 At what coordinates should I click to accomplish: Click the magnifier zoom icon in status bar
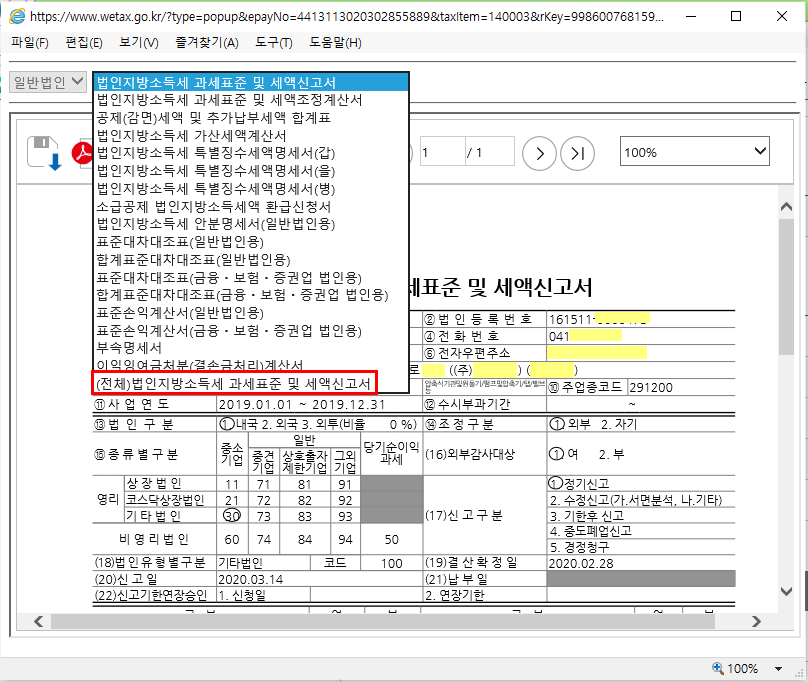(717, 668)
